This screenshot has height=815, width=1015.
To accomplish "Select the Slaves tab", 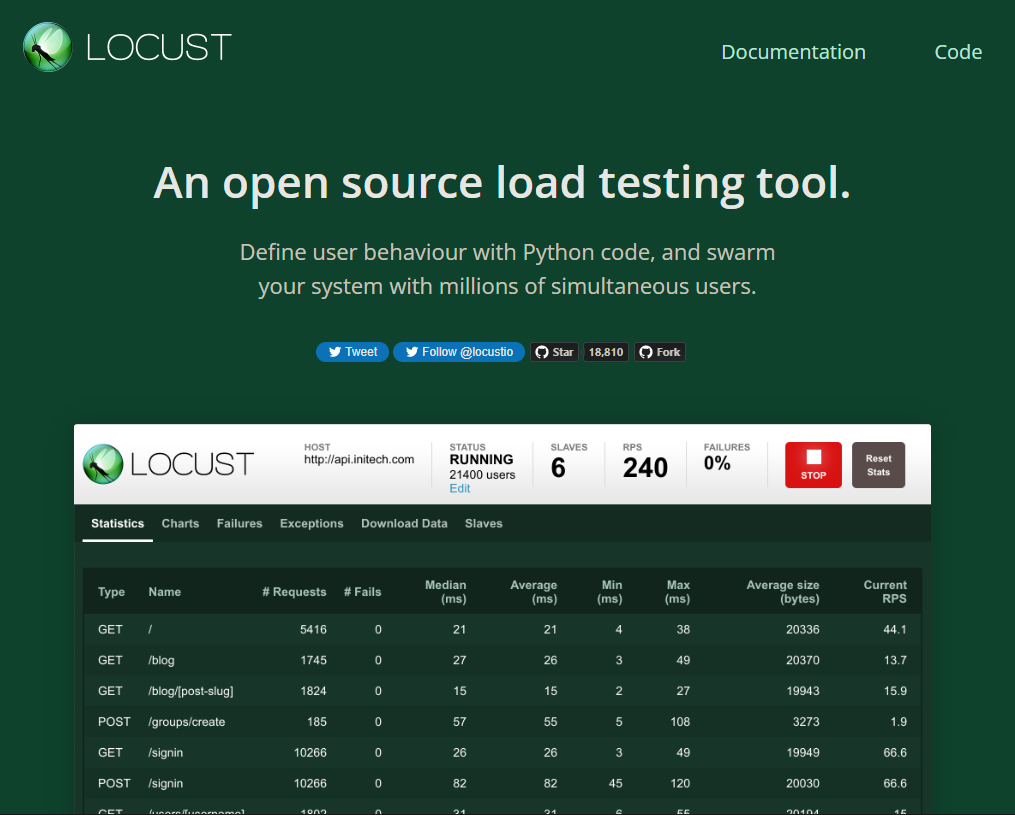I will coord(483,523).
